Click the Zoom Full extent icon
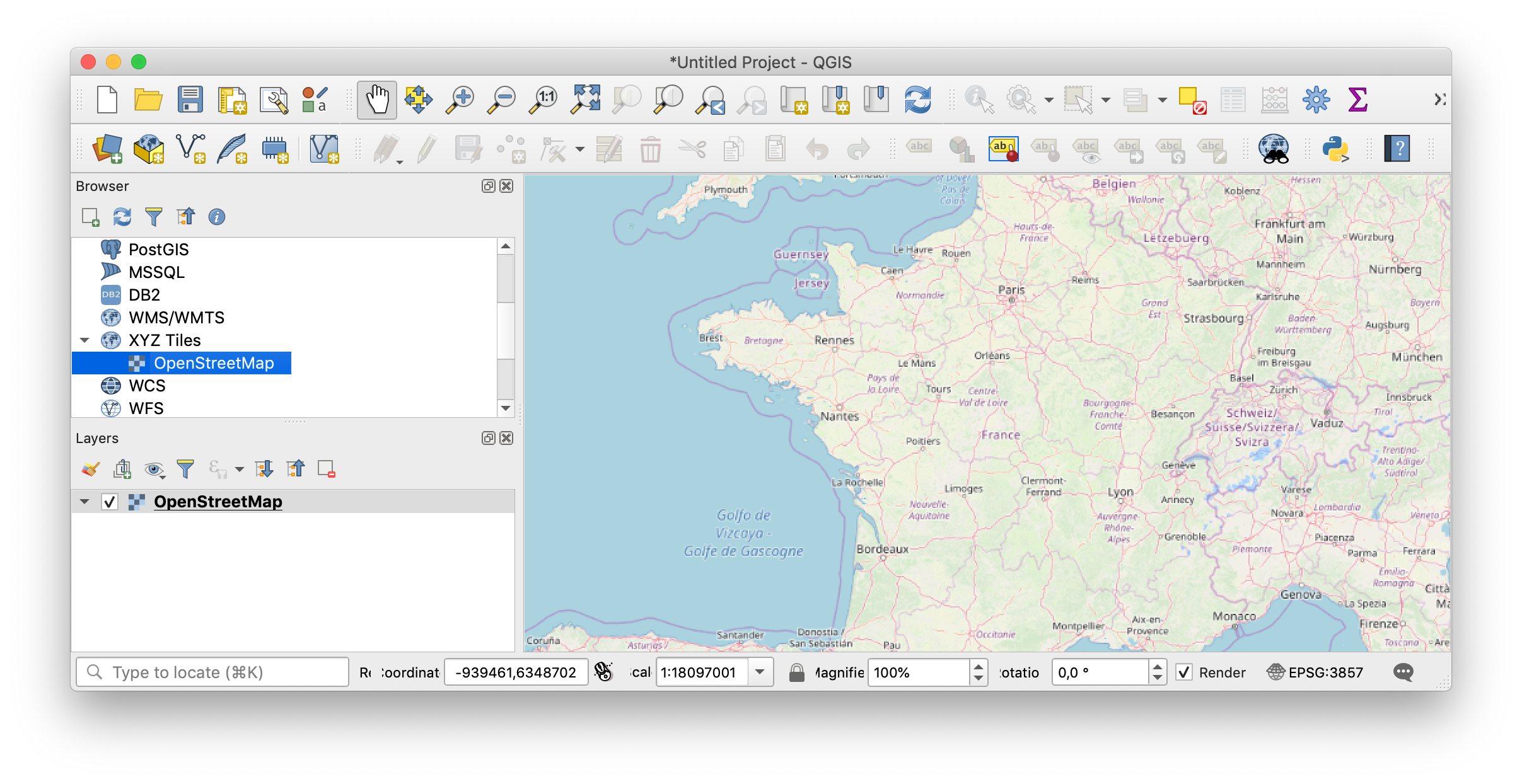This screenshot has width=1522, height=784. click(x=586, y=100)
